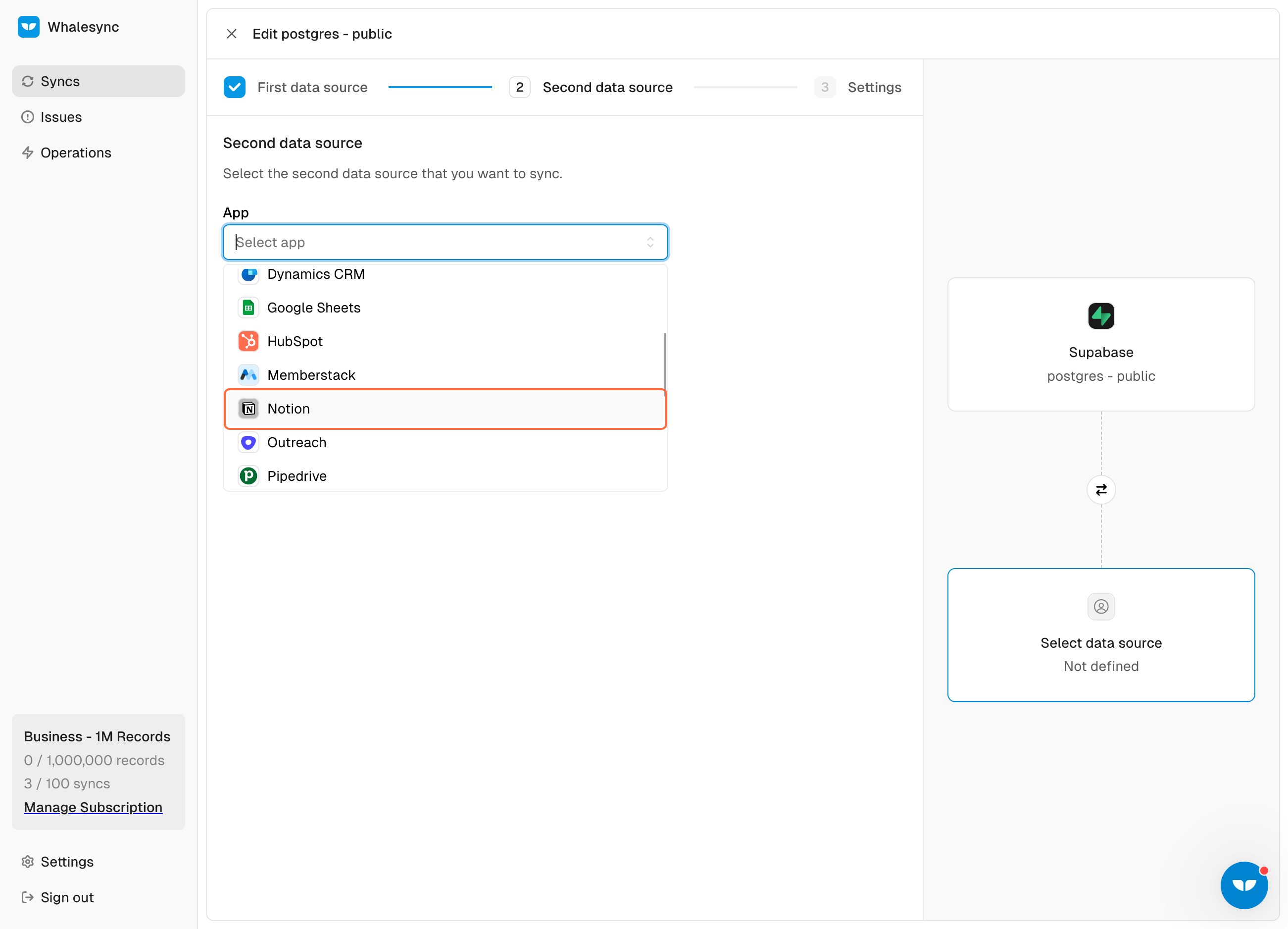
Task: Click the Syncs refresh icon
Action: (28, 81)
